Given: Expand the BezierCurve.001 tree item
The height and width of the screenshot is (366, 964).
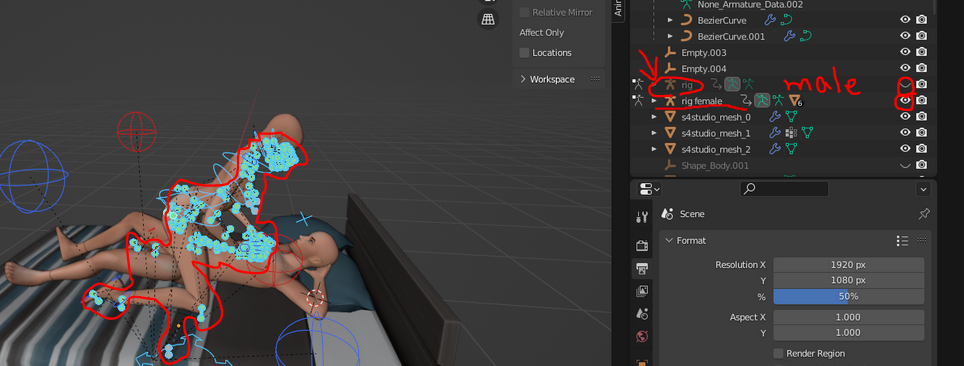Looking at the screenshot, I should click(x=671, y=36).
